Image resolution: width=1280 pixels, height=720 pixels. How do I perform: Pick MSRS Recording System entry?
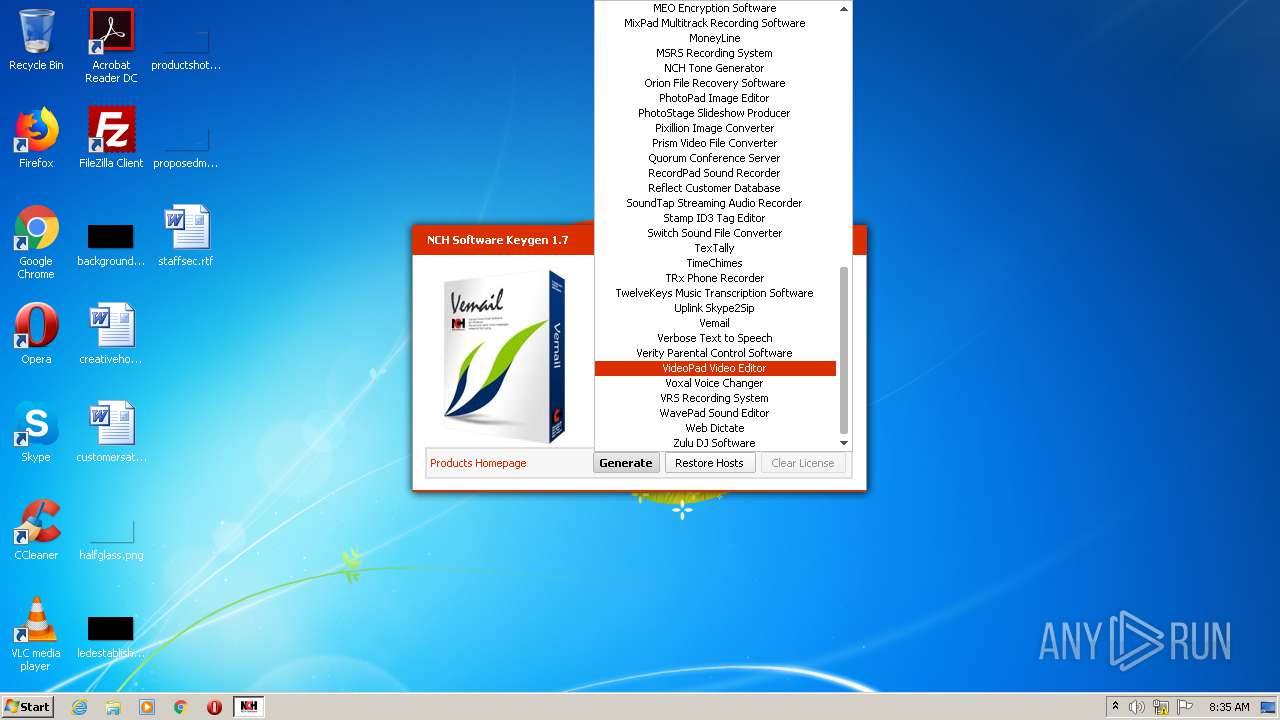[x=715, y=53]
